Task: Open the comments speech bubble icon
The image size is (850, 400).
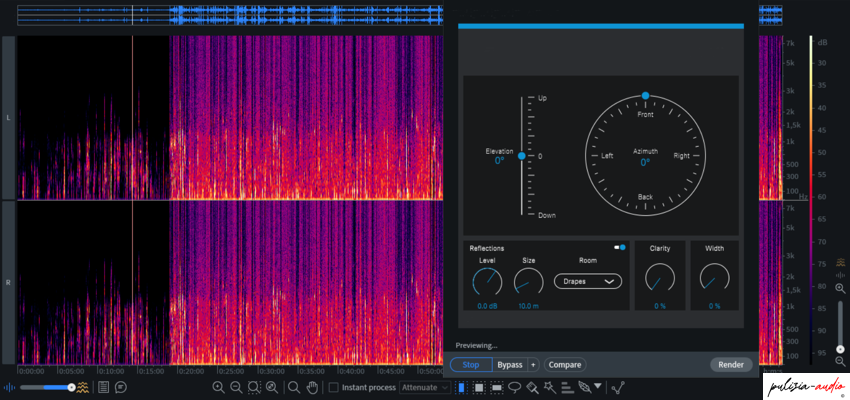Action: coord(121,388)
